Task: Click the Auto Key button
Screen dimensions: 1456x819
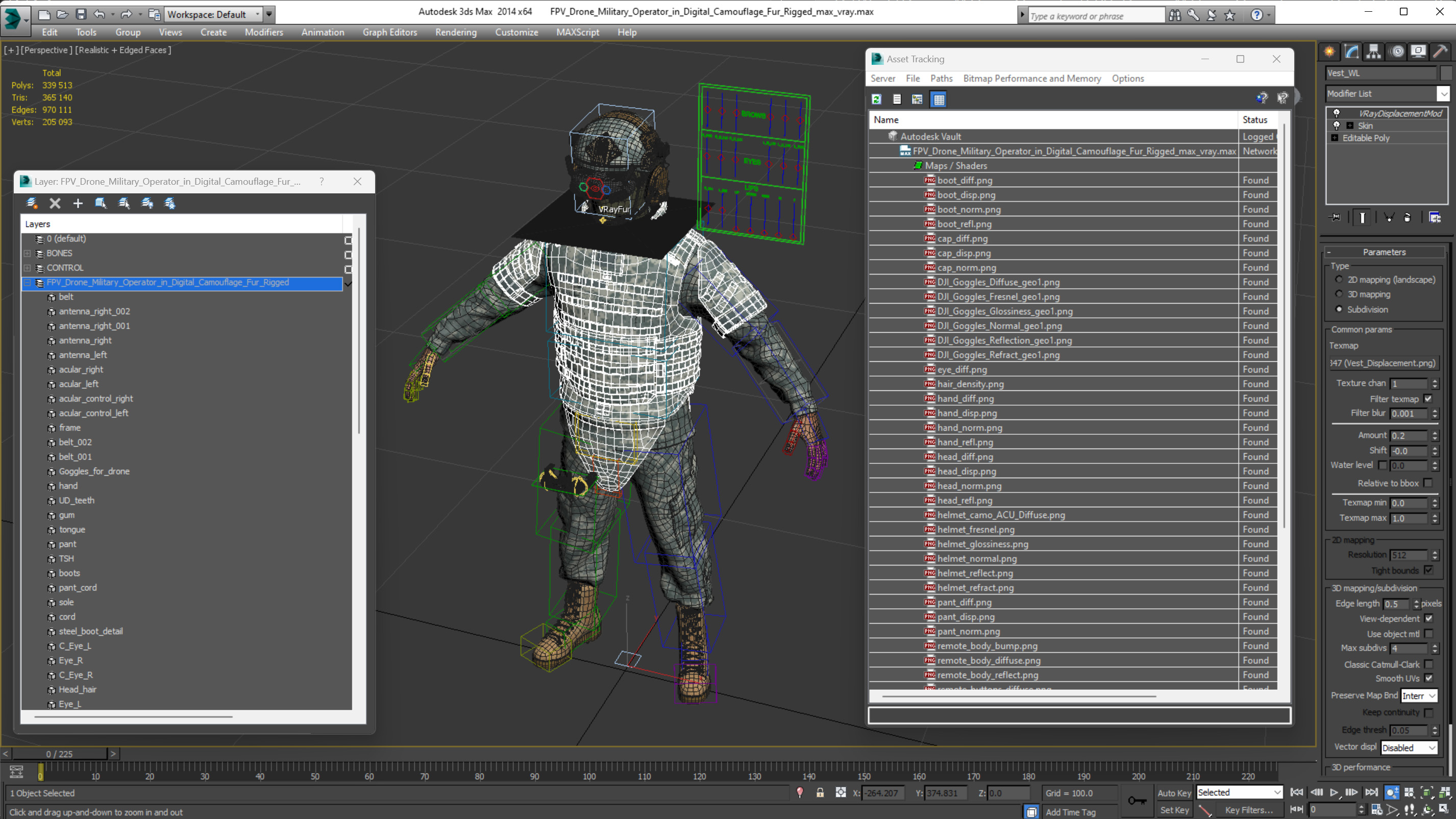Action: pos(1174,792)
